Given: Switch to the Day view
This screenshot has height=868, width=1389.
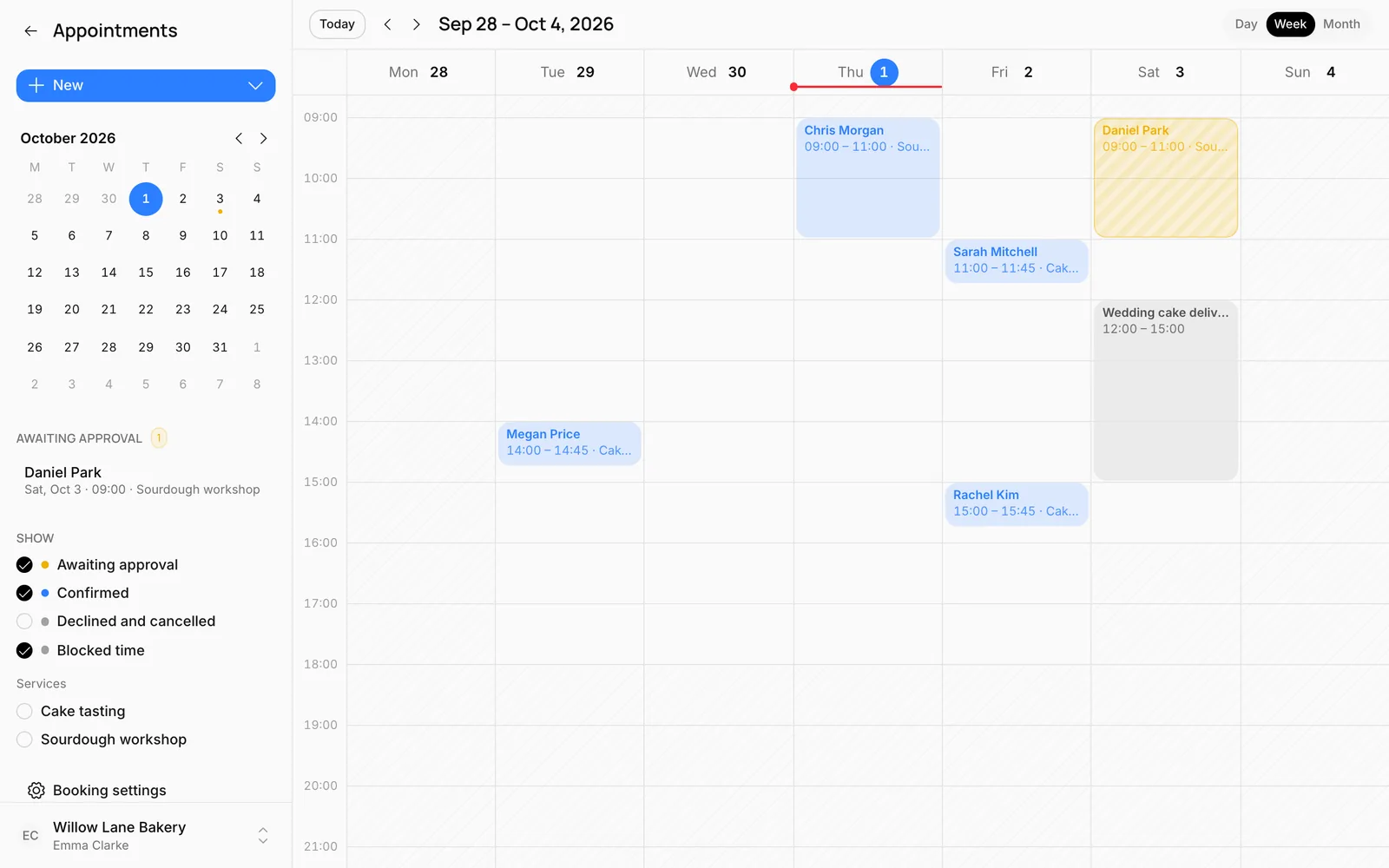Looking at the screenshot, I should click(x=1246, y=24).
